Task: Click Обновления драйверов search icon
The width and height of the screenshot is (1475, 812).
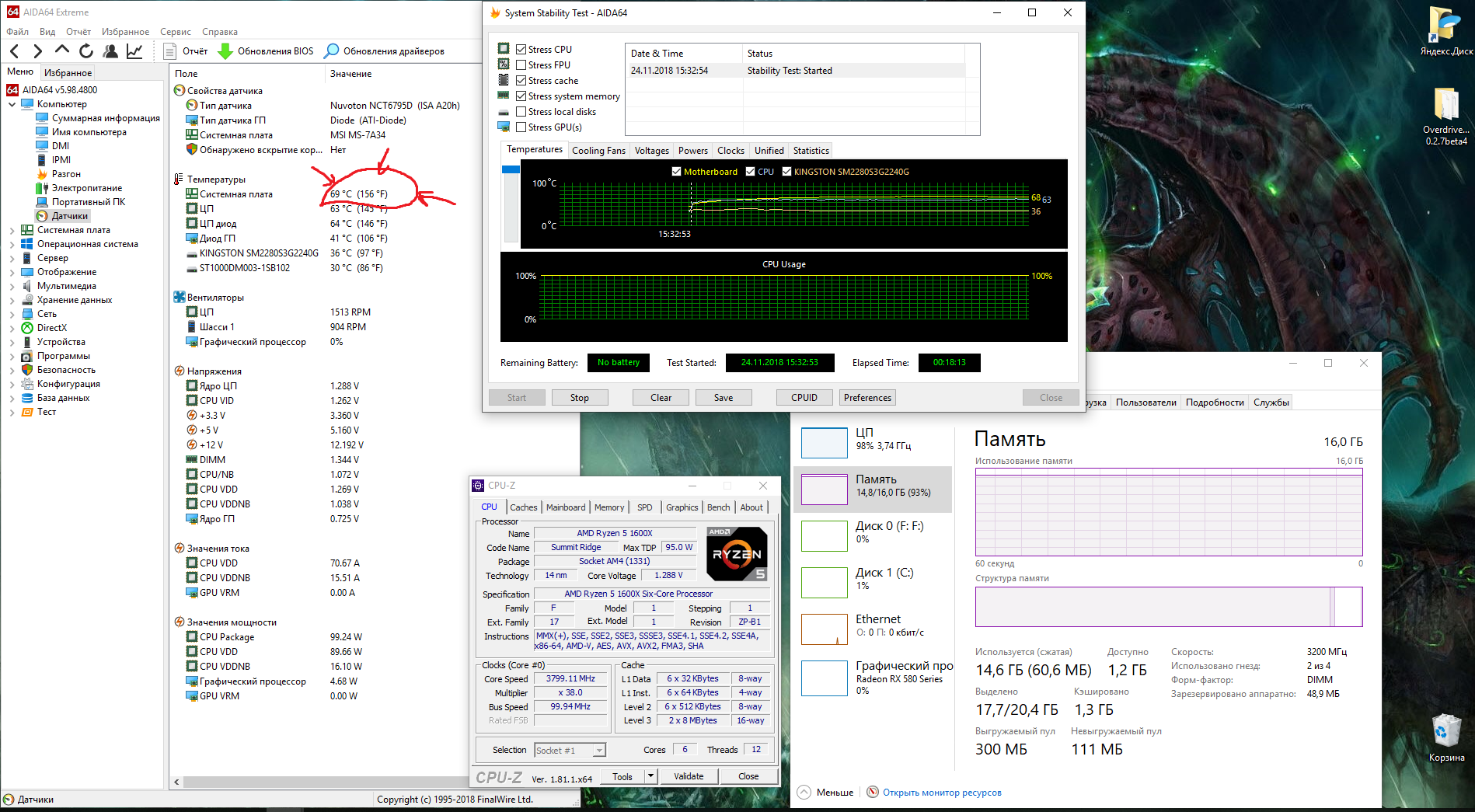Action: point(332,51)
